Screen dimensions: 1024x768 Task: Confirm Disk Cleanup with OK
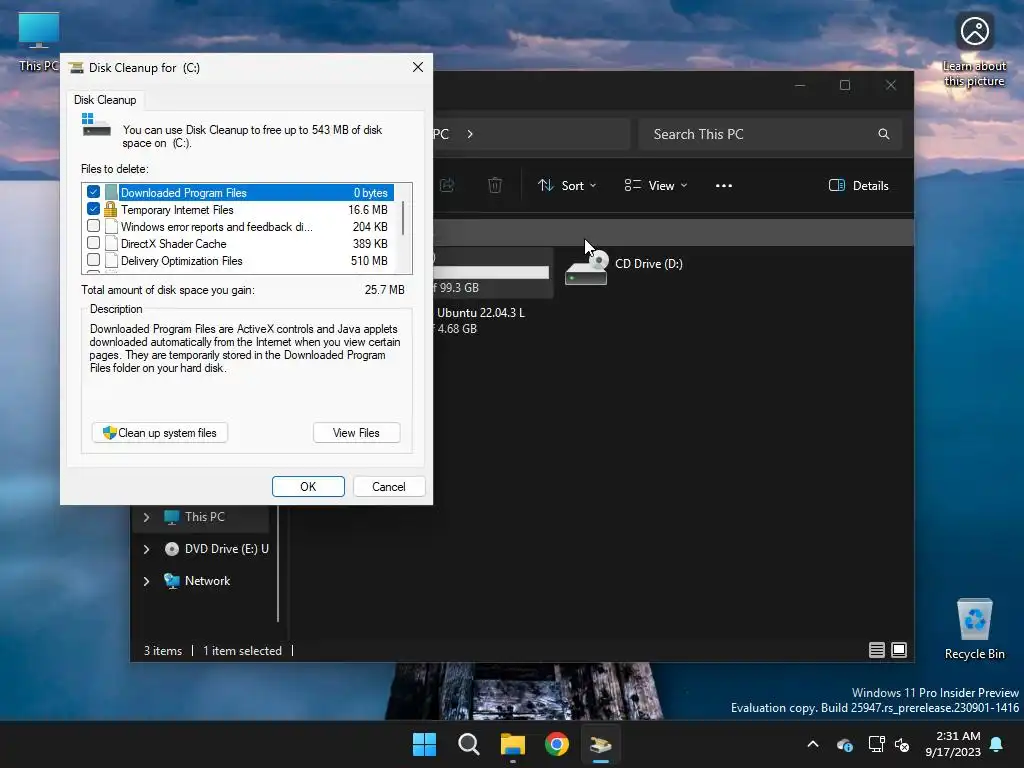pos(308,487)
